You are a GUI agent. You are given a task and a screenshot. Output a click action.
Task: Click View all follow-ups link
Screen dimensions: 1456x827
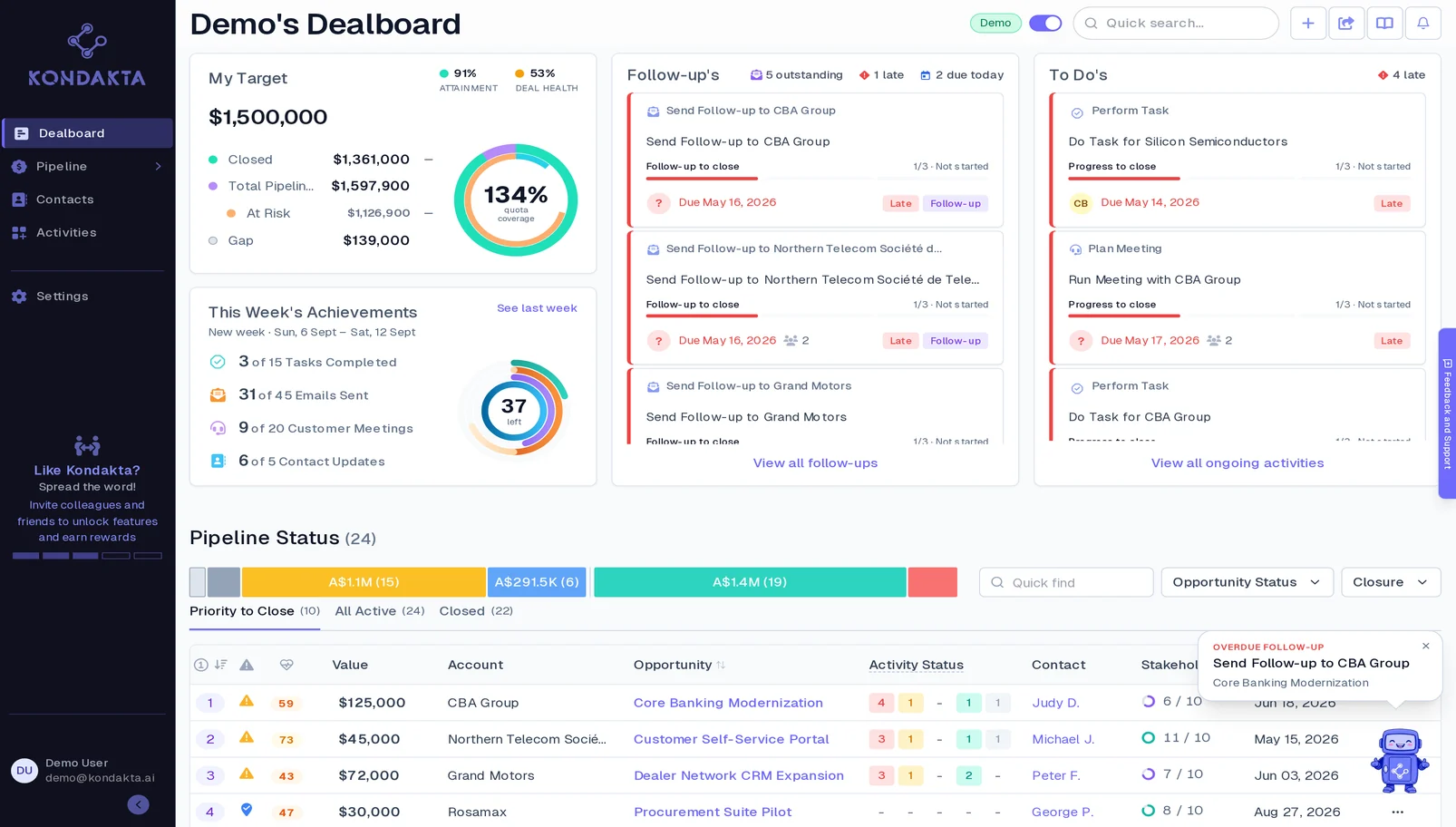tap(815, 462)
